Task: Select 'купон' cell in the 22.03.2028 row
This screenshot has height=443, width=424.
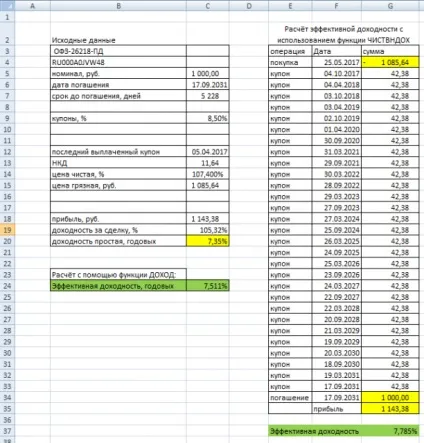Action: click(290, 308)
